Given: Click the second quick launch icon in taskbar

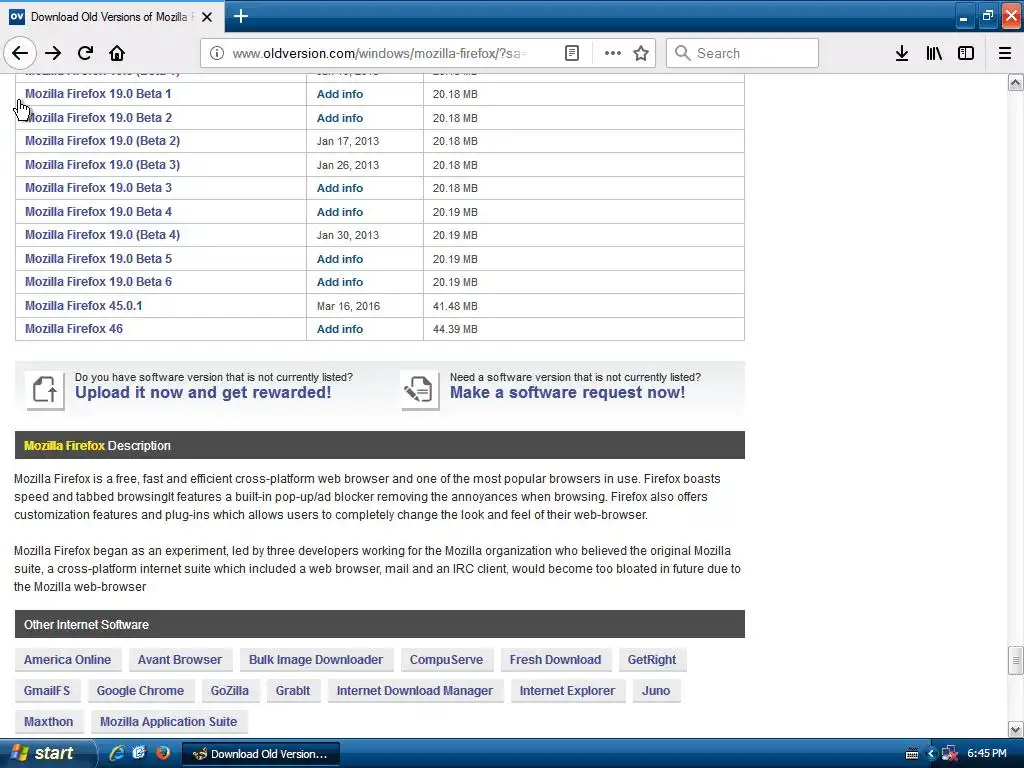Looking at the screenshot, I should pyautogui.click(x=139, y=753).
